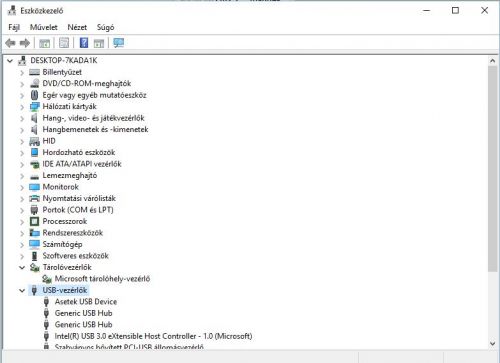This screenshot has height=363, width=500.
Task: Maximize the Eszközkezelő window
Action: click(455, 11)
